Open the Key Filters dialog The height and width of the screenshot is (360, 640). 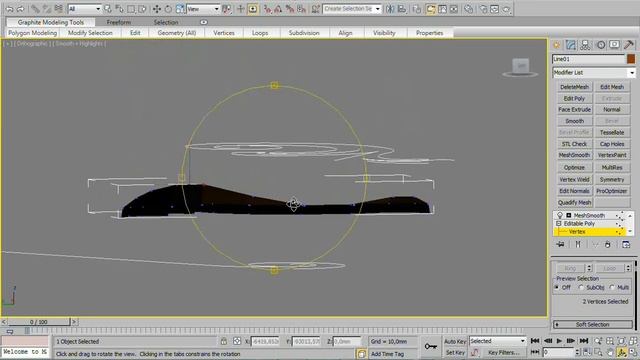[503, 352]
